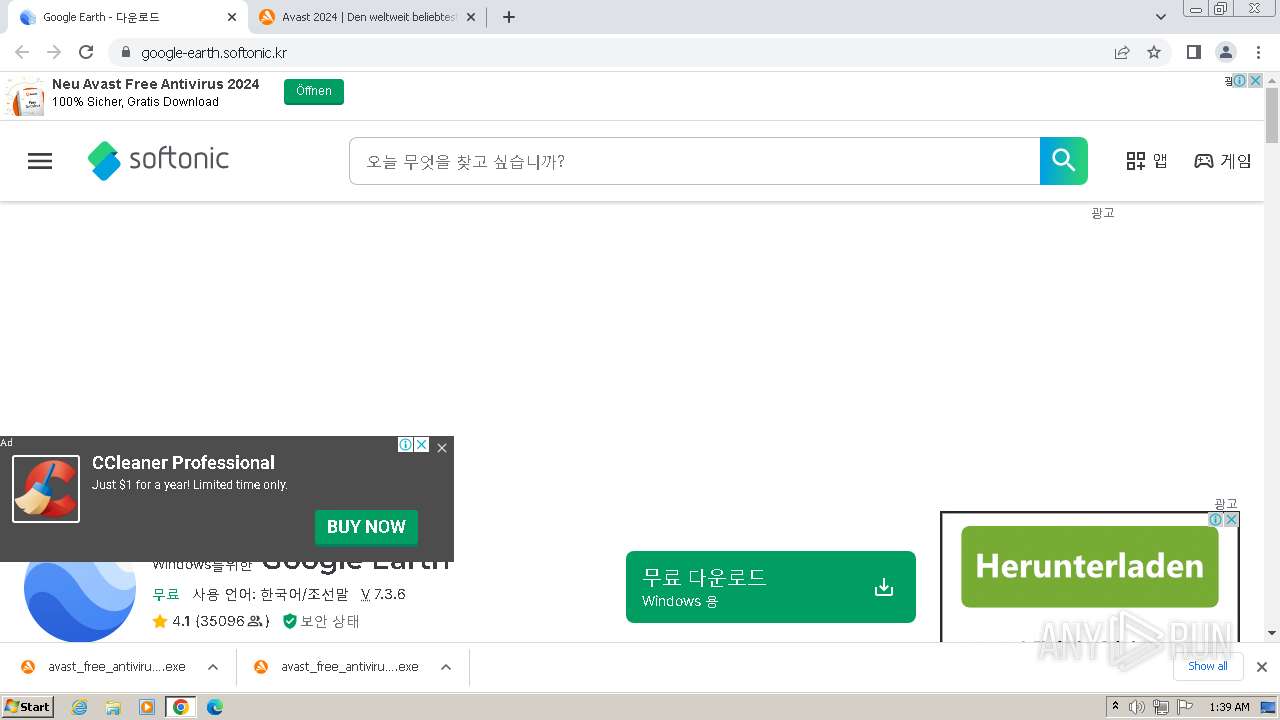
Task: Go to Softonic homepage logo
Action: [x=158, y=160]
